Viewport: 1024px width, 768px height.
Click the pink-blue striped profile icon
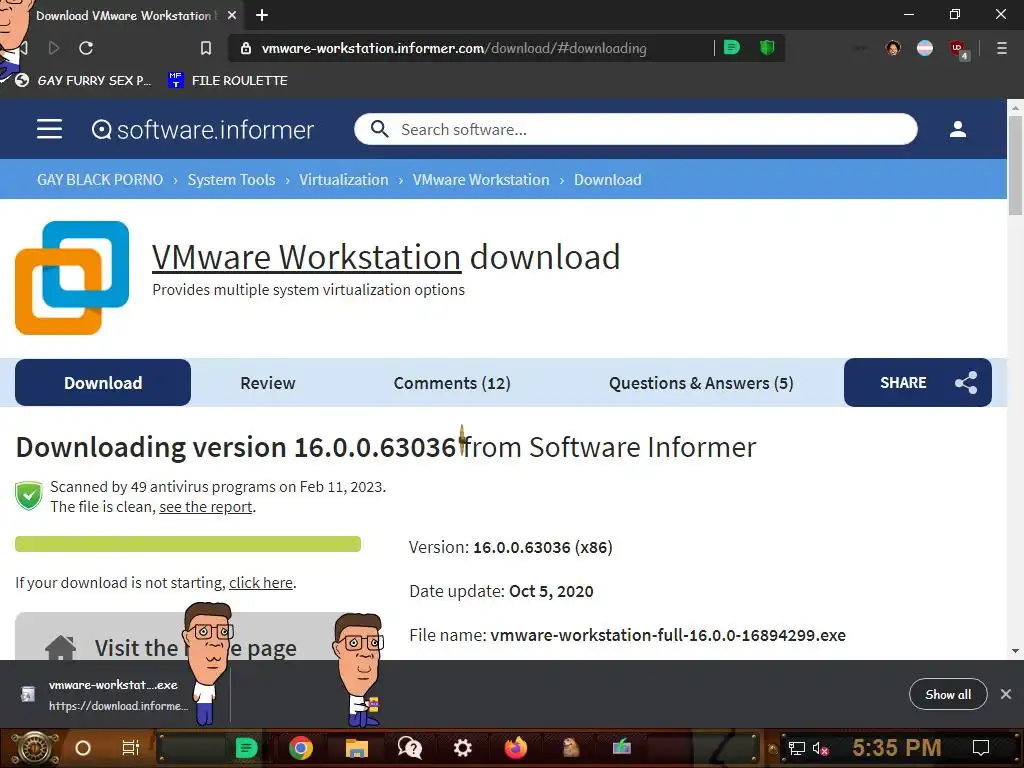925,48
